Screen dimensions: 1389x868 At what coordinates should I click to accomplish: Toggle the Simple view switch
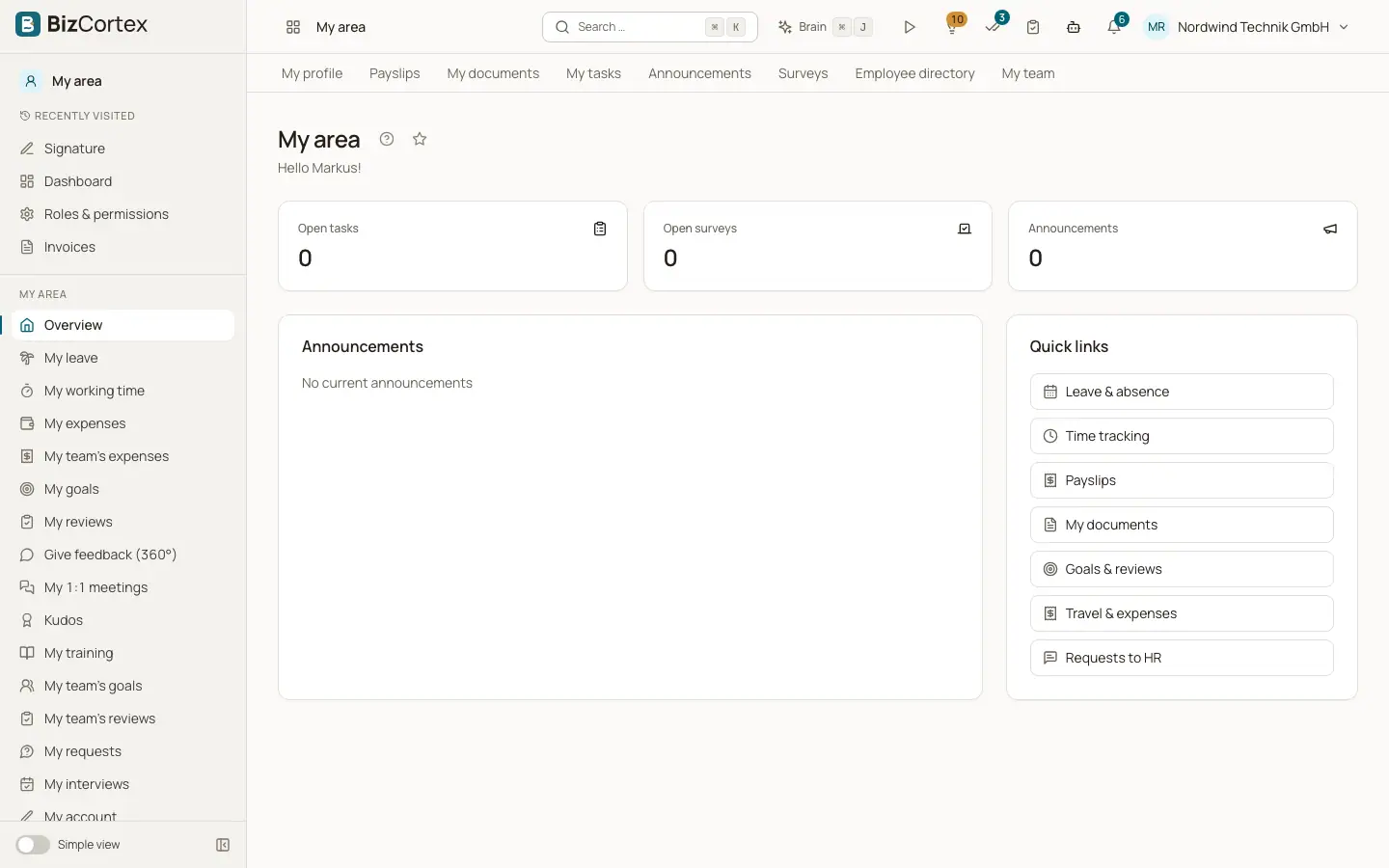[33, 845]
